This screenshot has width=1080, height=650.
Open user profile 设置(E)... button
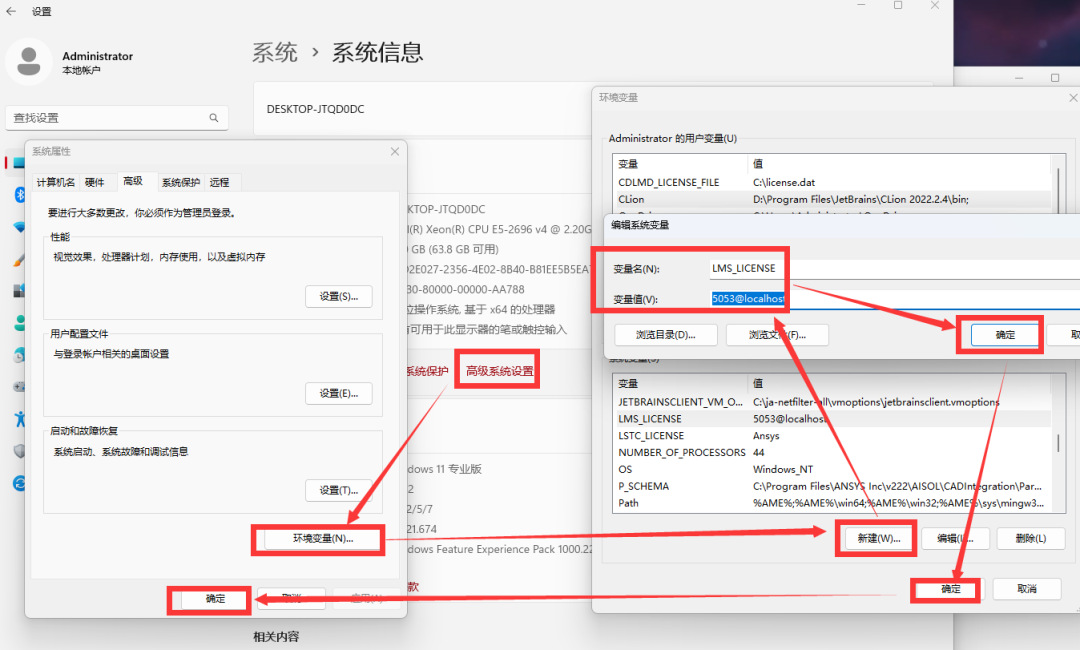338,393
